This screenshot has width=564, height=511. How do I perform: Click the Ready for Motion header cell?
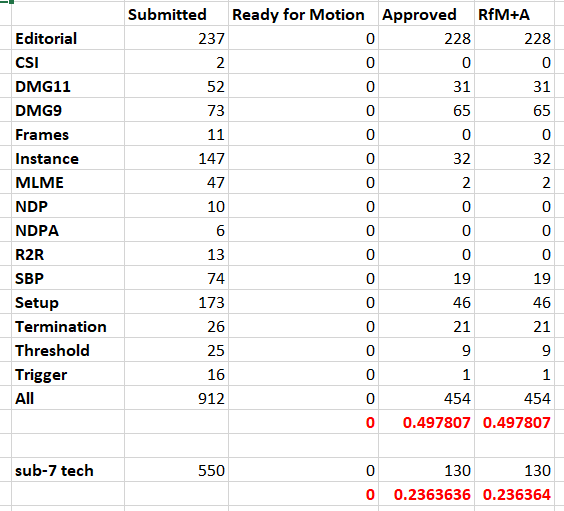click(x=303, y=14)
